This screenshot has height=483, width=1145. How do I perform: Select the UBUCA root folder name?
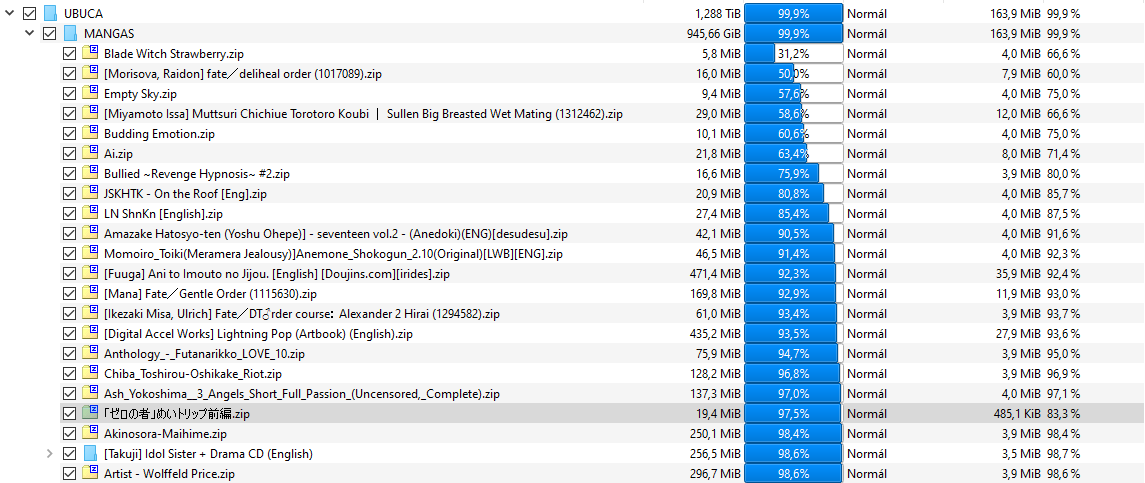(83, 14)
